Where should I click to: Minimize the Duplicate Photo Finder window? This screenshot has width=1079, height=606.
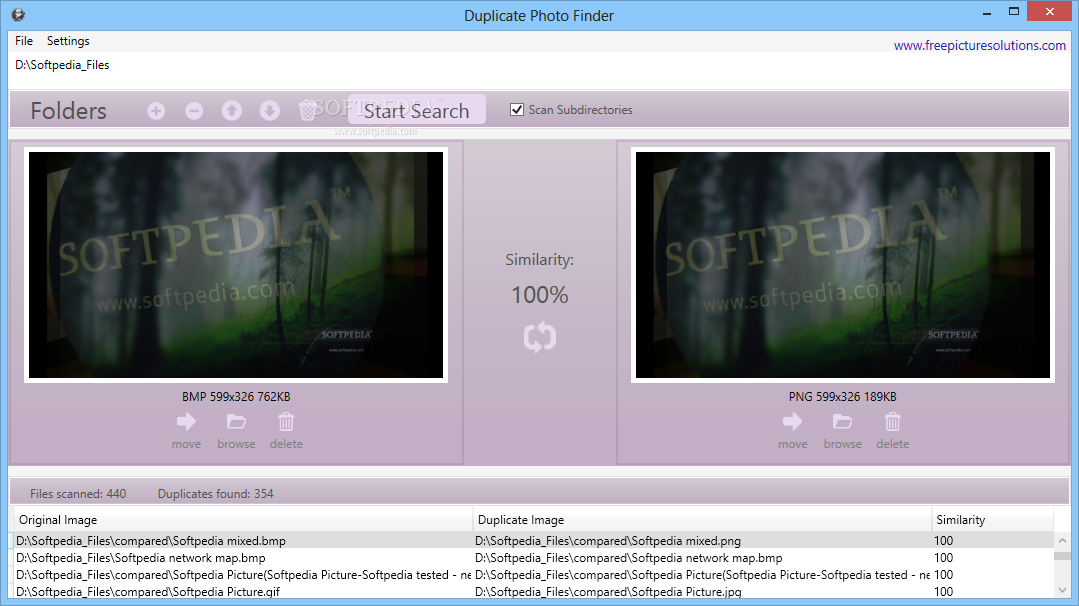tap(987, 12)
